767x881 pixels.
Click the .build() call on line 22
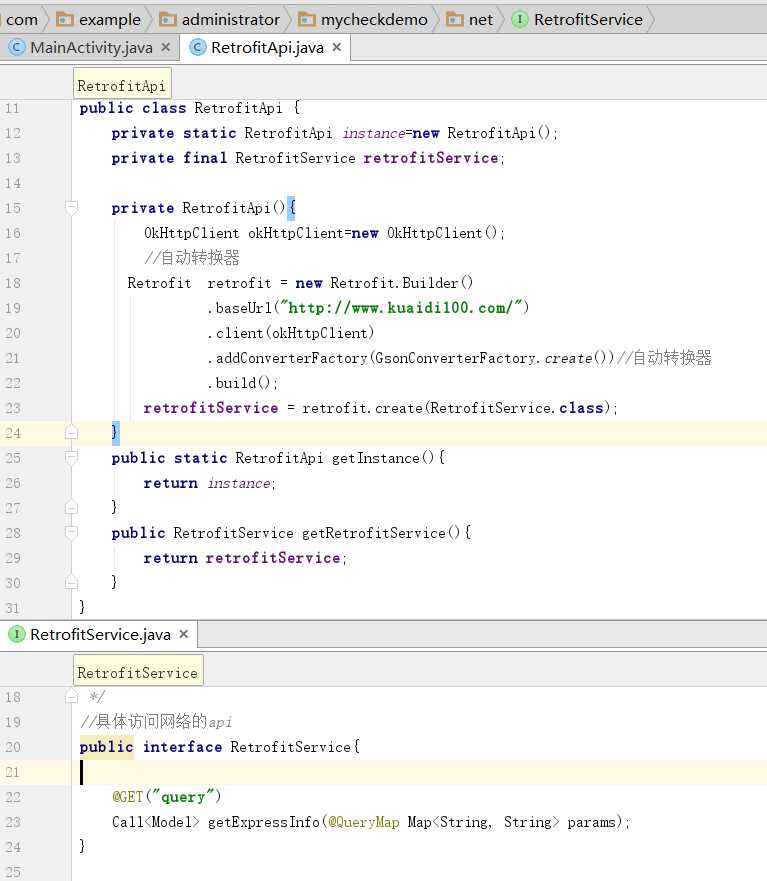[x=243, y=383]
